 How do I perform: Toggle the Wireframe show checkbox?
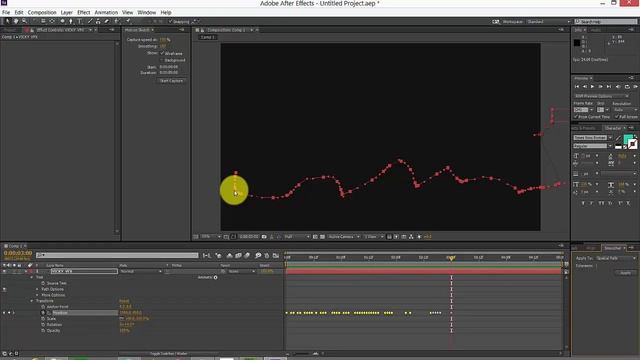[162, 53]
